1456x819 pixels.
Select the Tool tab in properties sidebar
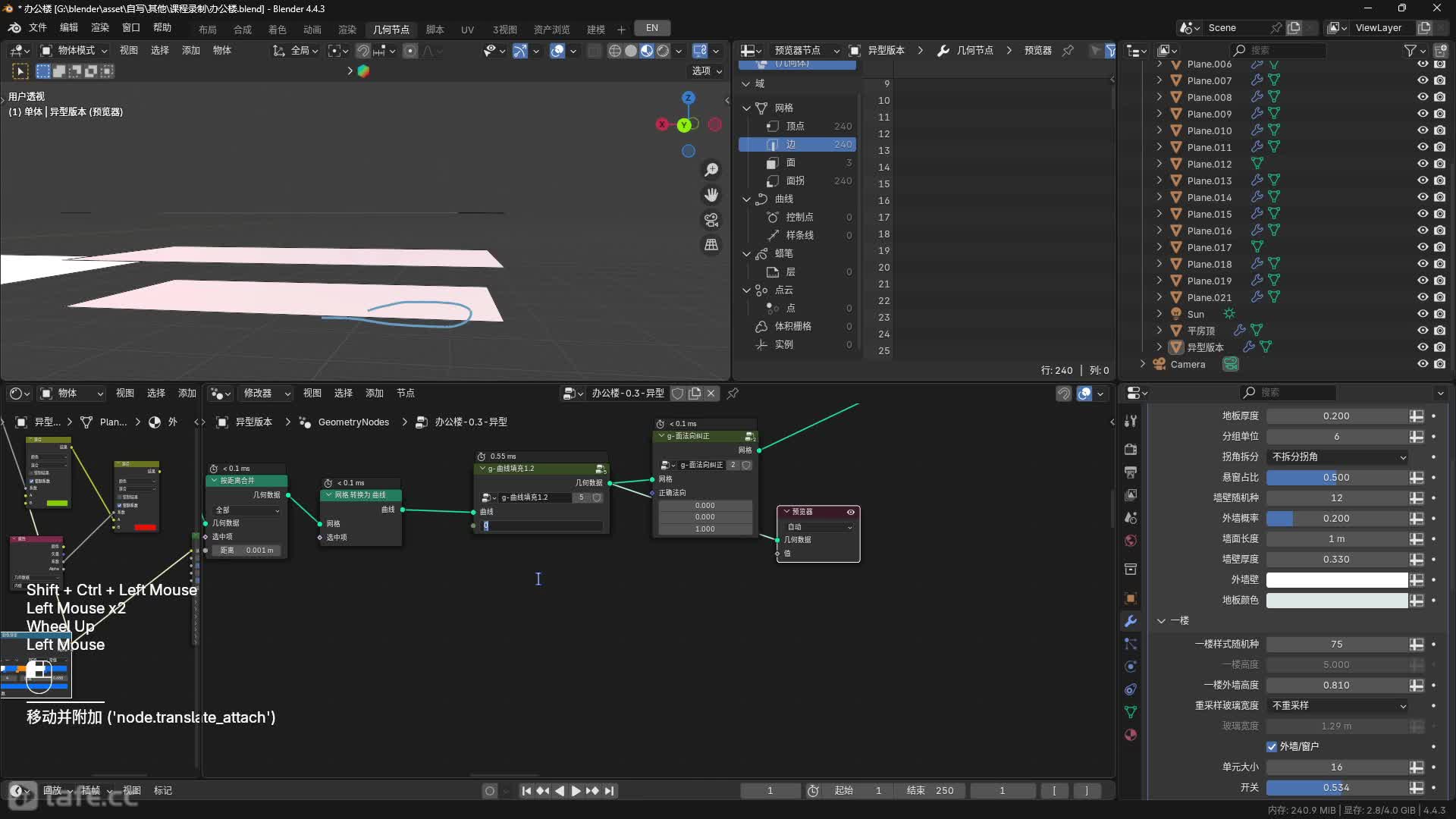pos(1131,421)
